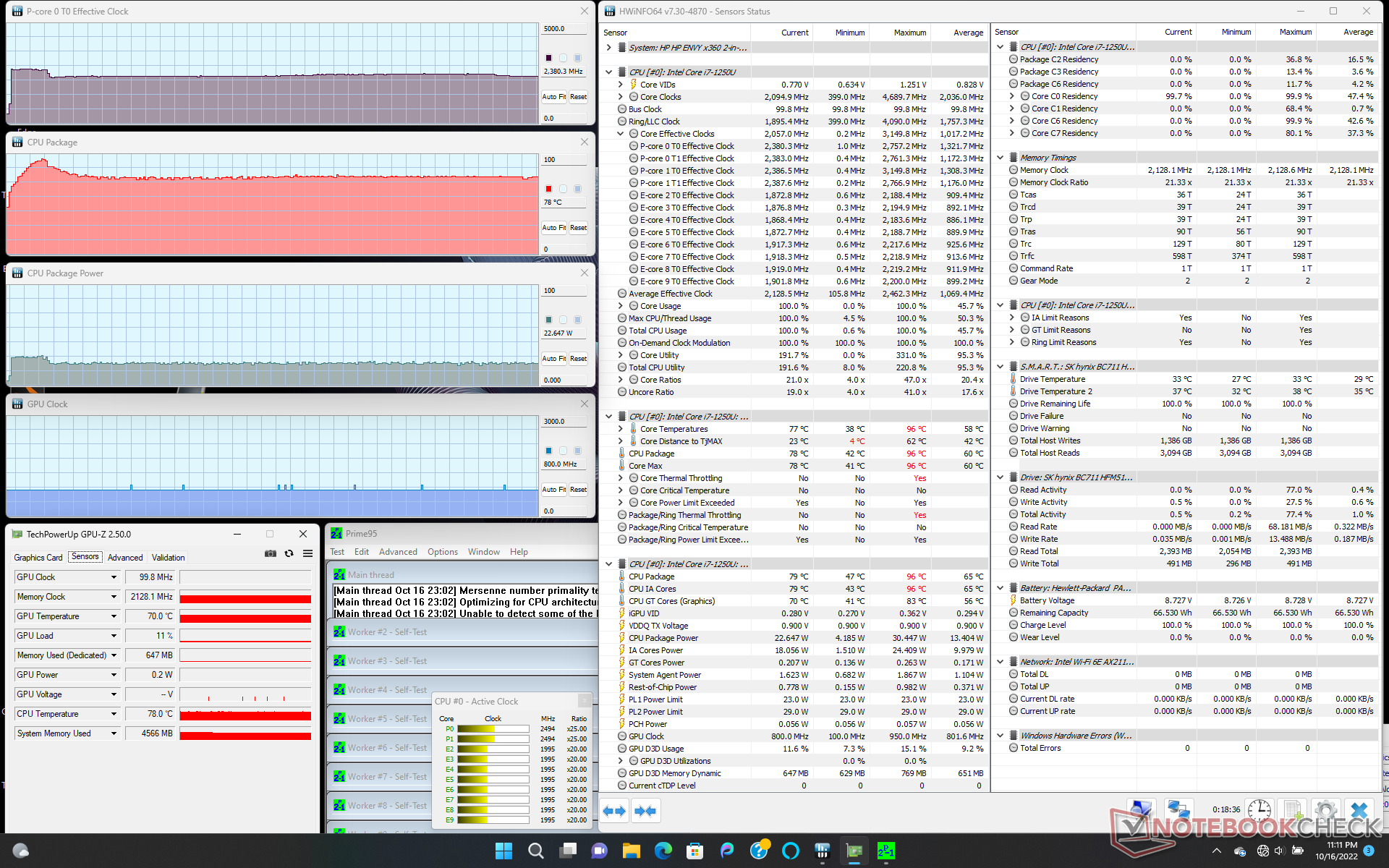Open the GPU Temperature sensor dropdown
This screenshot has height=868, width=1389.
point(114,616)
